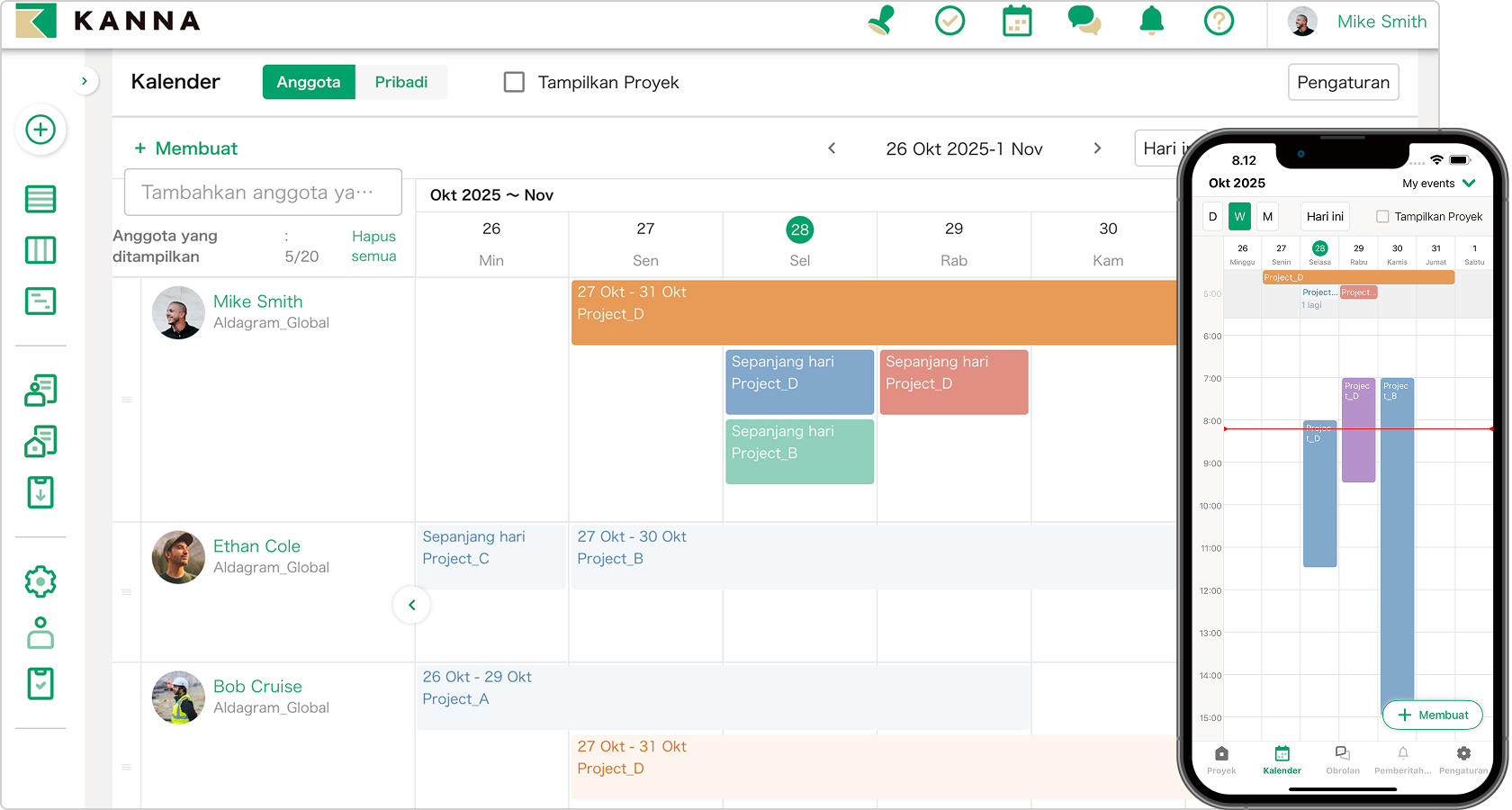Image resolution: width=1512 pixels, height=810 pixels.
Task: Open the Kalender tab in mobile bottom bar
Action: point(1282,760)
